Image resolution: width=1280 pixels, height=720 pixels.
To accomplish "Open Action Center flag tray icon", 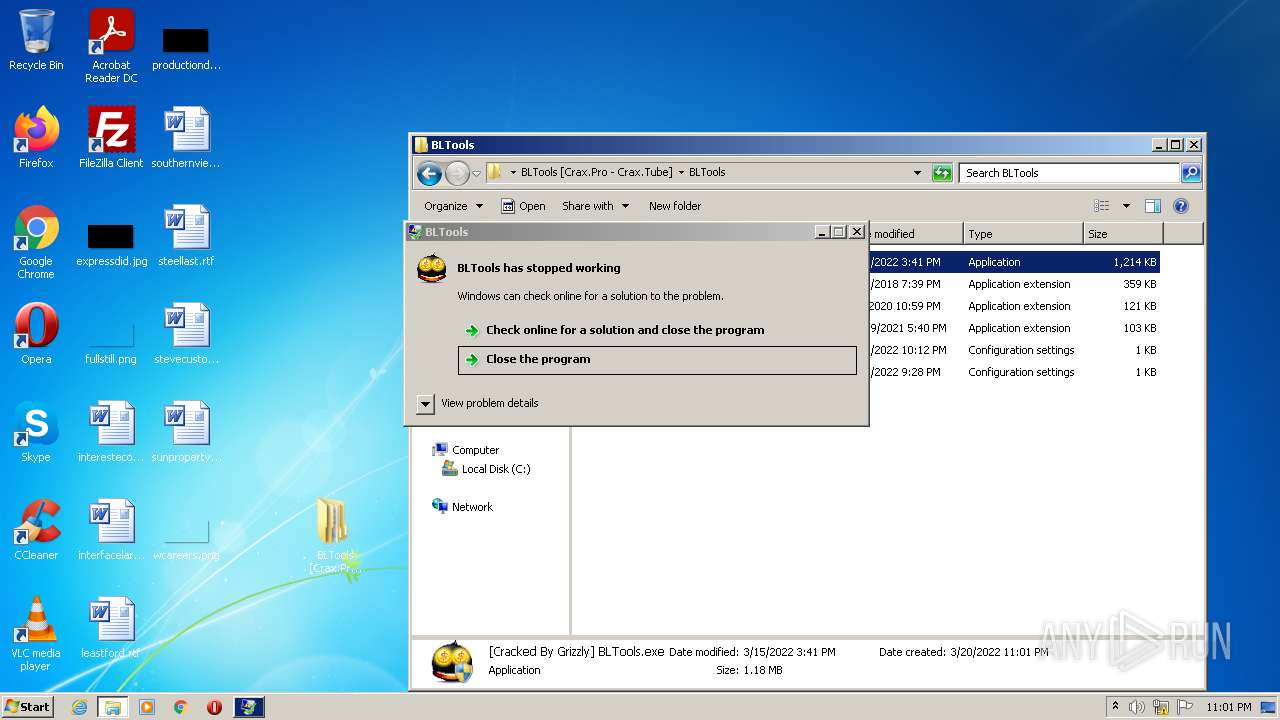I will pos(1184,707).
